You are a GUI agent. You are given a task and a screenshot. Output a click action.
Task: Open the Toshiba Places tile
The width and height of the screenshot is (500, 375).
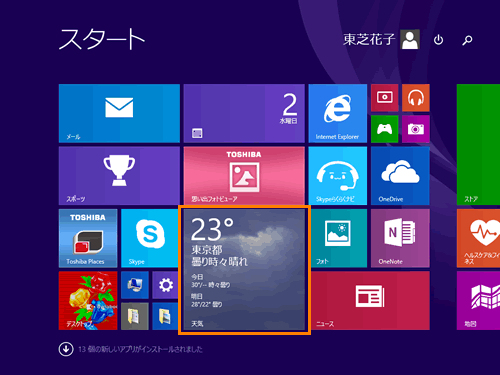[x=88, y=238]
